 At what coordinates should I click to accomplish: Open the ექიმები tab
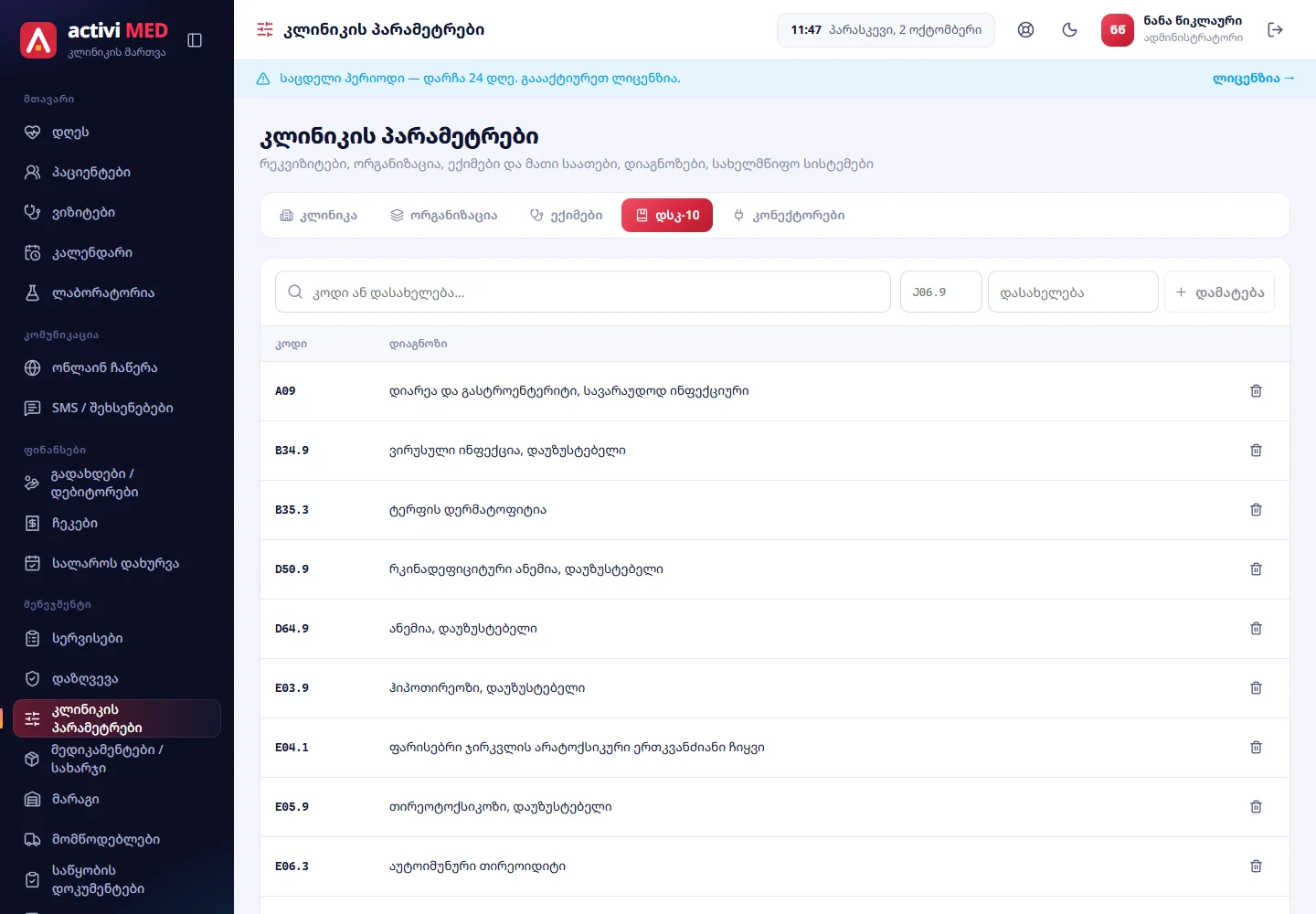point(566,216)
